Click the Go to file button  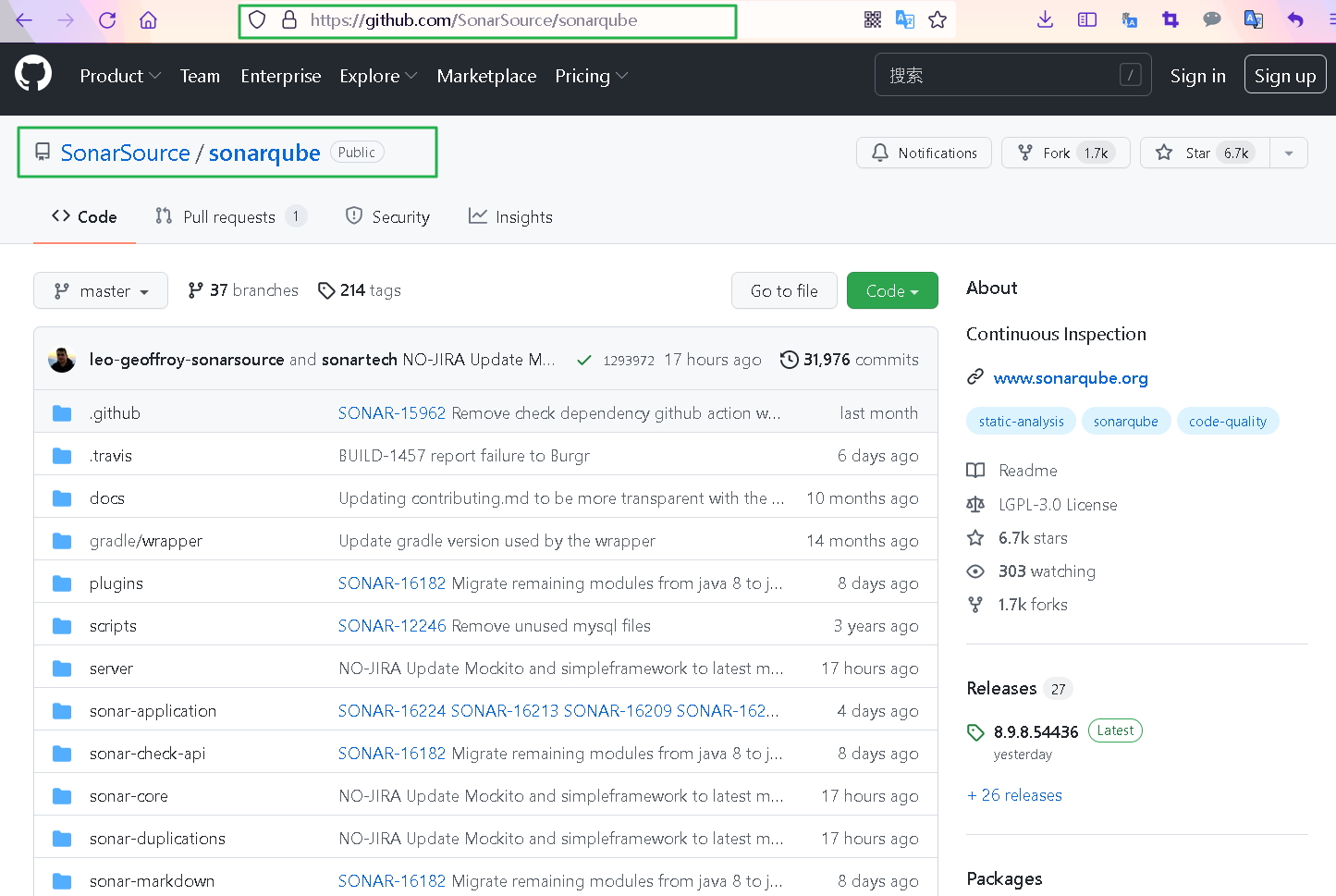pos(784,290)
